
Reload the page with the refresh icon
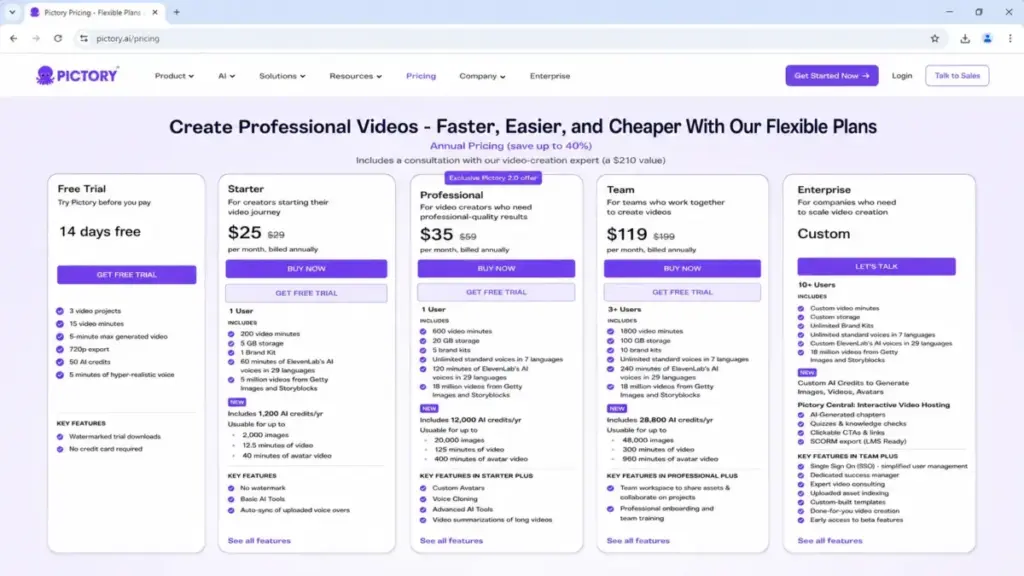pos(58,39)
